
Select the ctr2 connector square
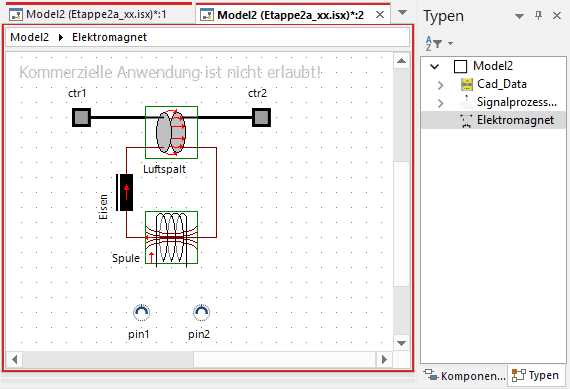pos(261,117)
